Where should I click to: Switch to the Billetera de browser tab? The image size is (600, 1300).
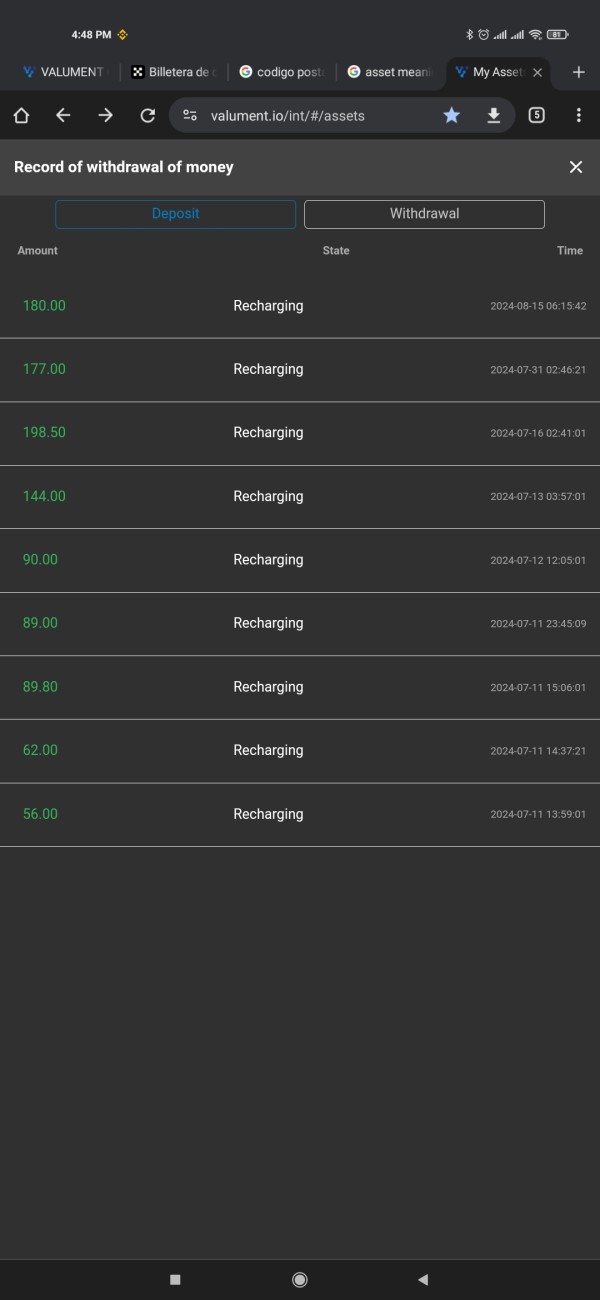173,72
